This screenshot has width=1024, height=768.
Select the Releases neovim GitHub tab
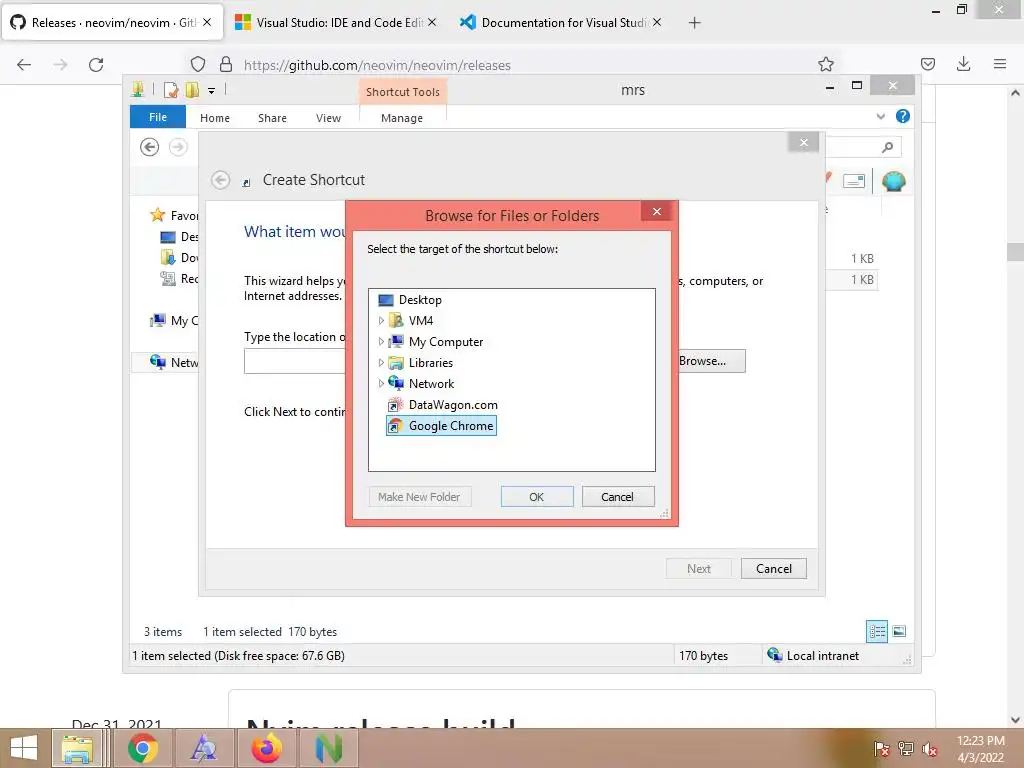pyautogui.click(x=112, y=22)
